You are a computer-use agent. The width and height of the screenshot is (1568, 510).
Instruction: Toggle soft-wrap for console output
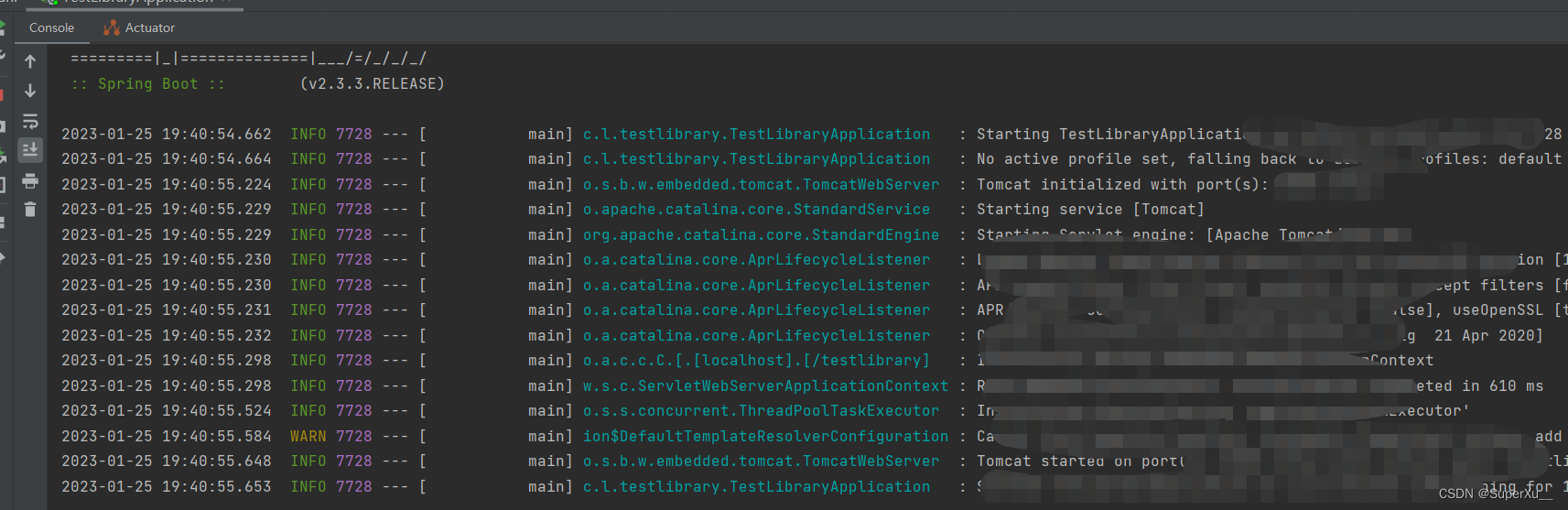(30, 121)
